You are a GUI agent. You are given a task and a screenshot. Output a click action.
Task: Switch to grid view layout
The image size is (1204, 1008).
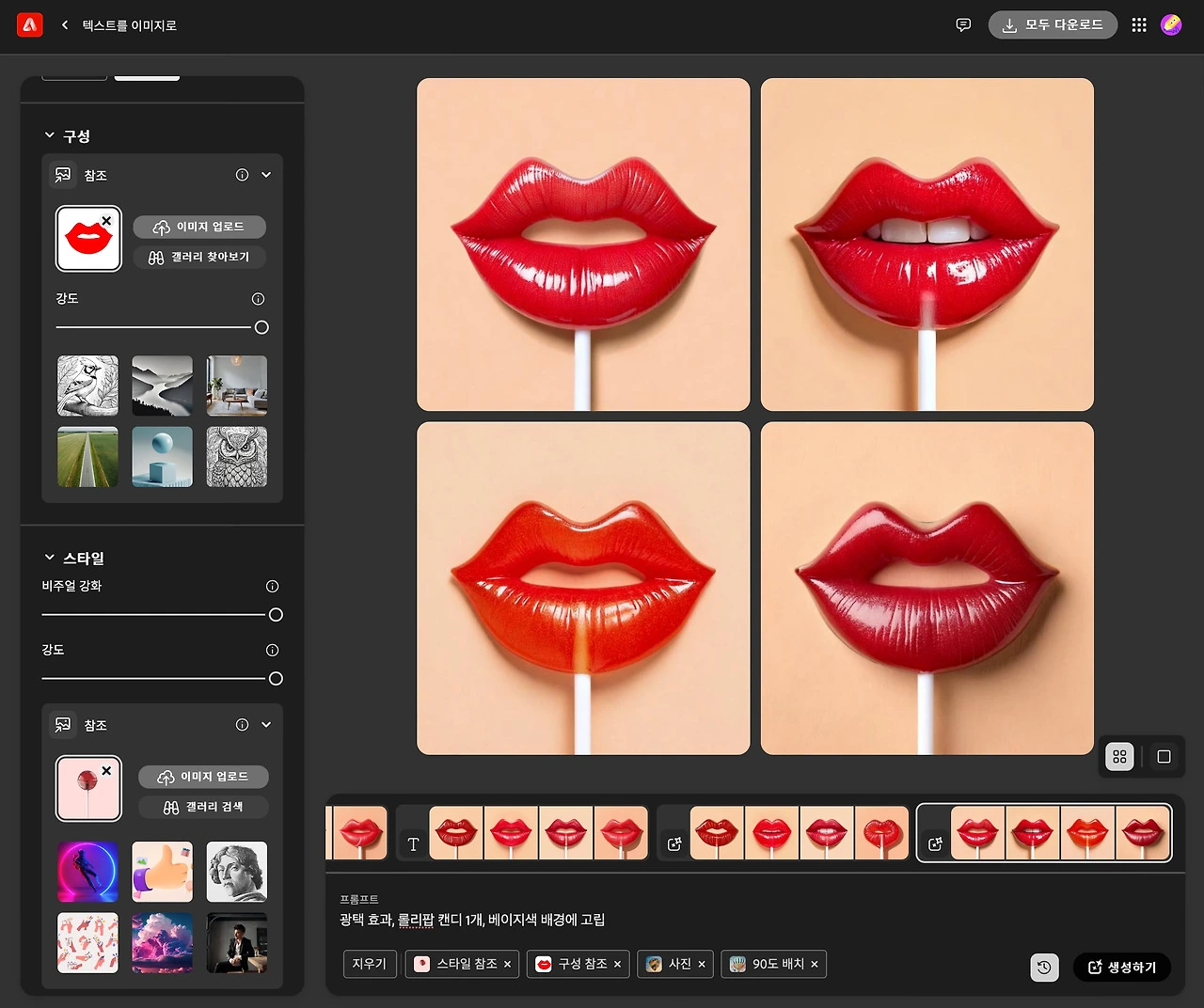click(x=1119, y=757)
